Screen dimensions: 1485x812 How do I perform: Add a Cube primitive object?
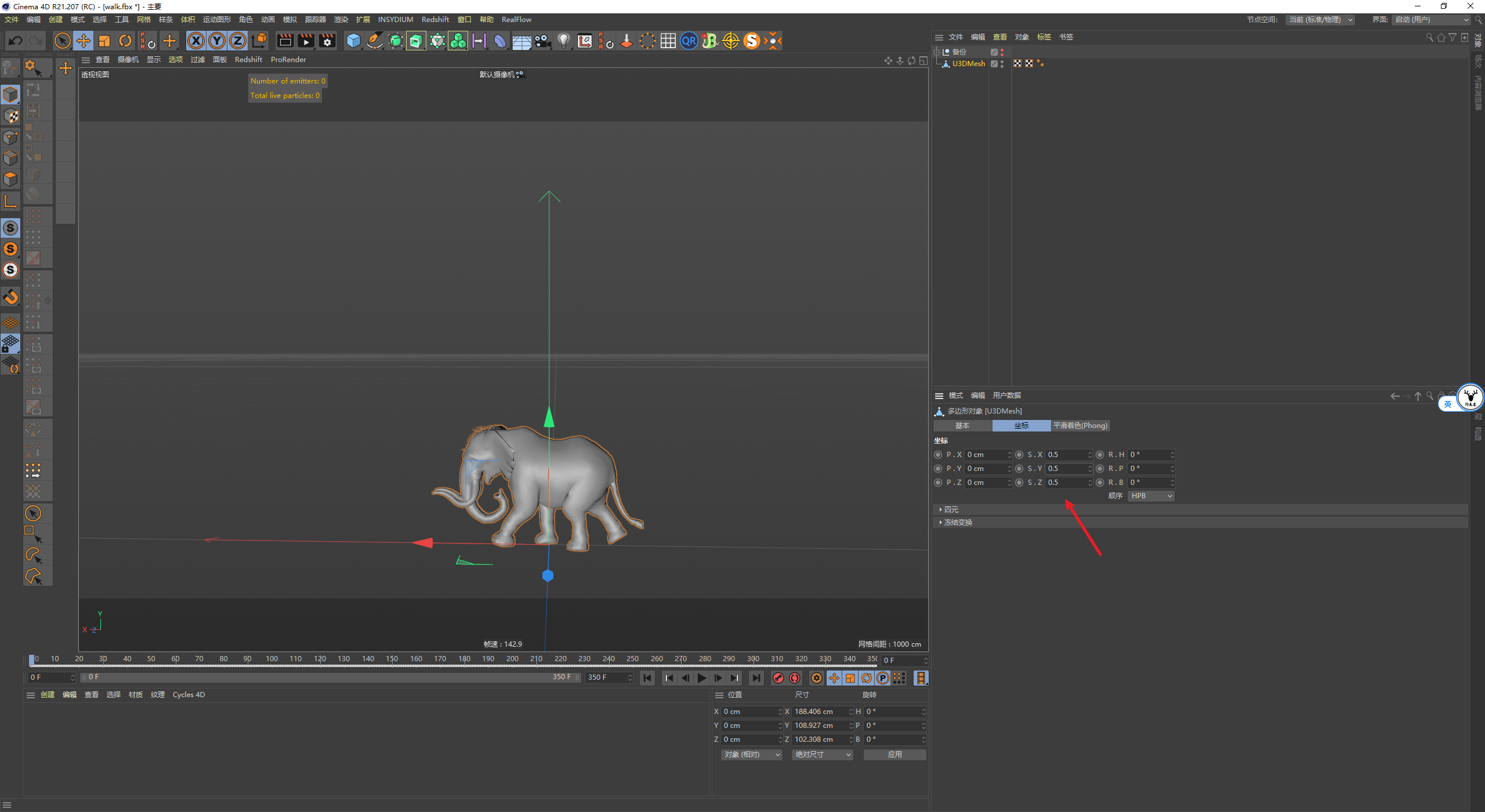coord(353,41)
